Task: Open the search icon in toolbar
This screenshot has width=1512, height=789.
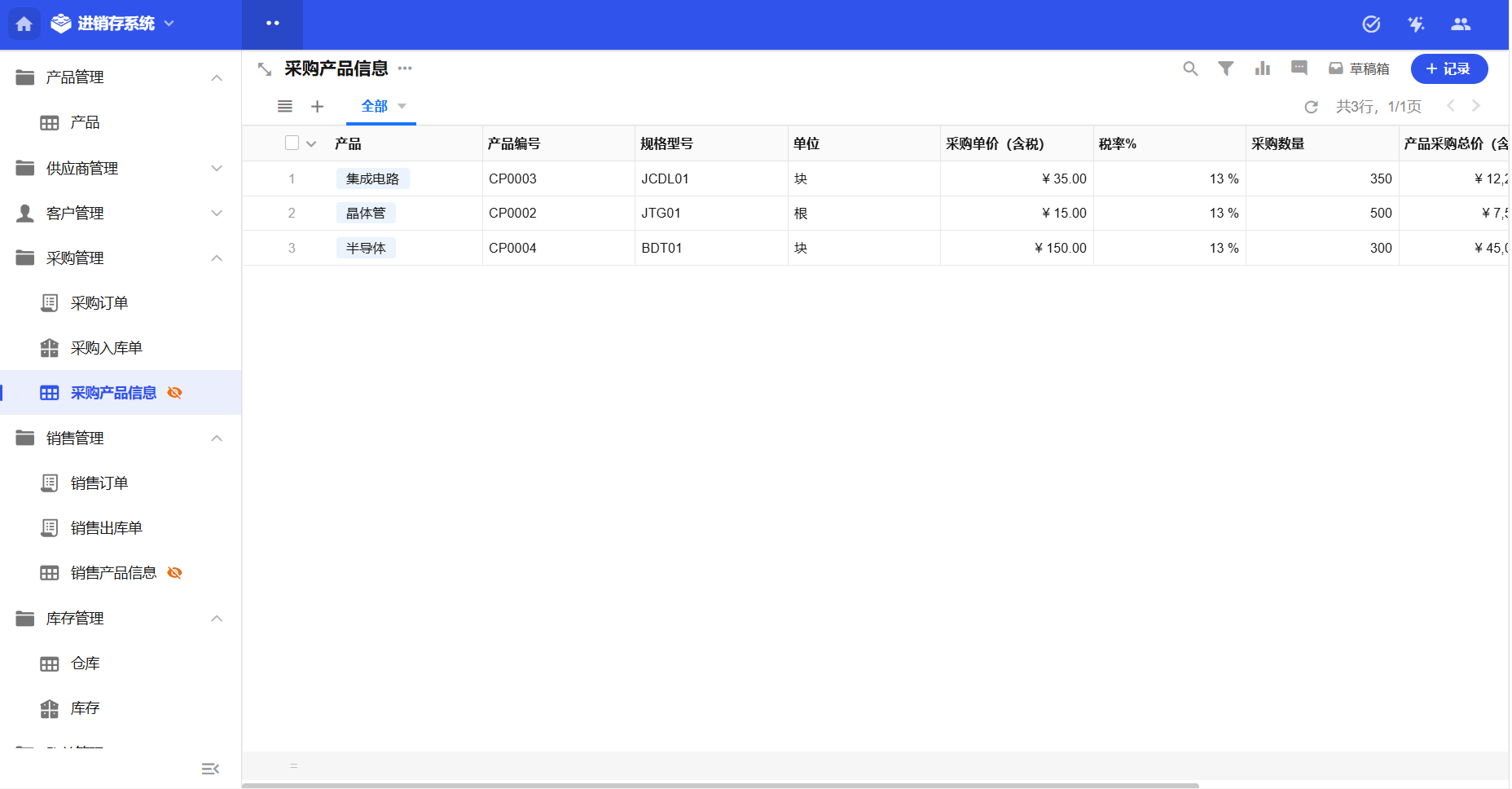Action: click(x=1190, y=69)
